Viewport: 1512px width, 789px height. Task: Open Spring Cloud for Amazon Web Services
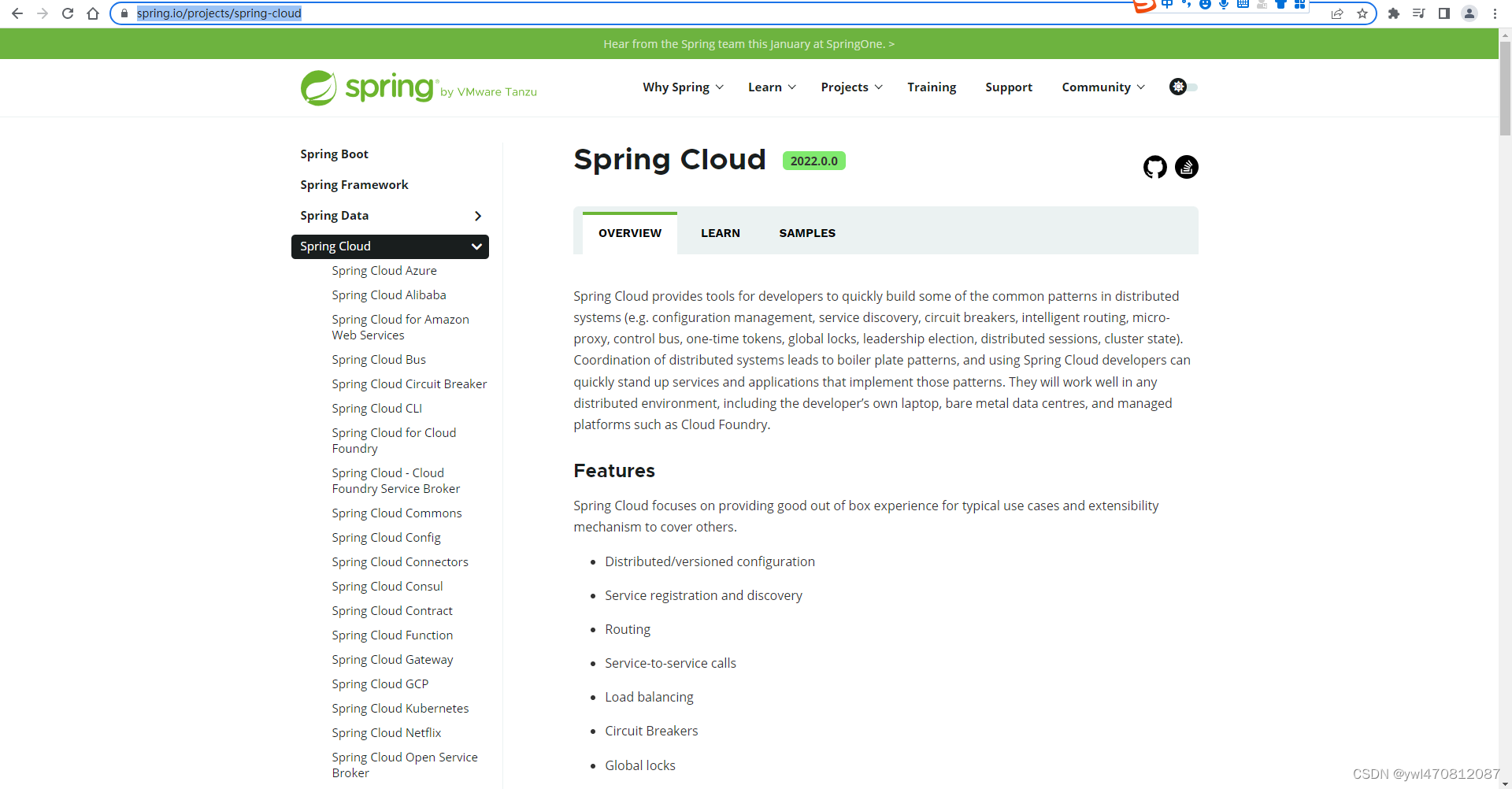400,328
